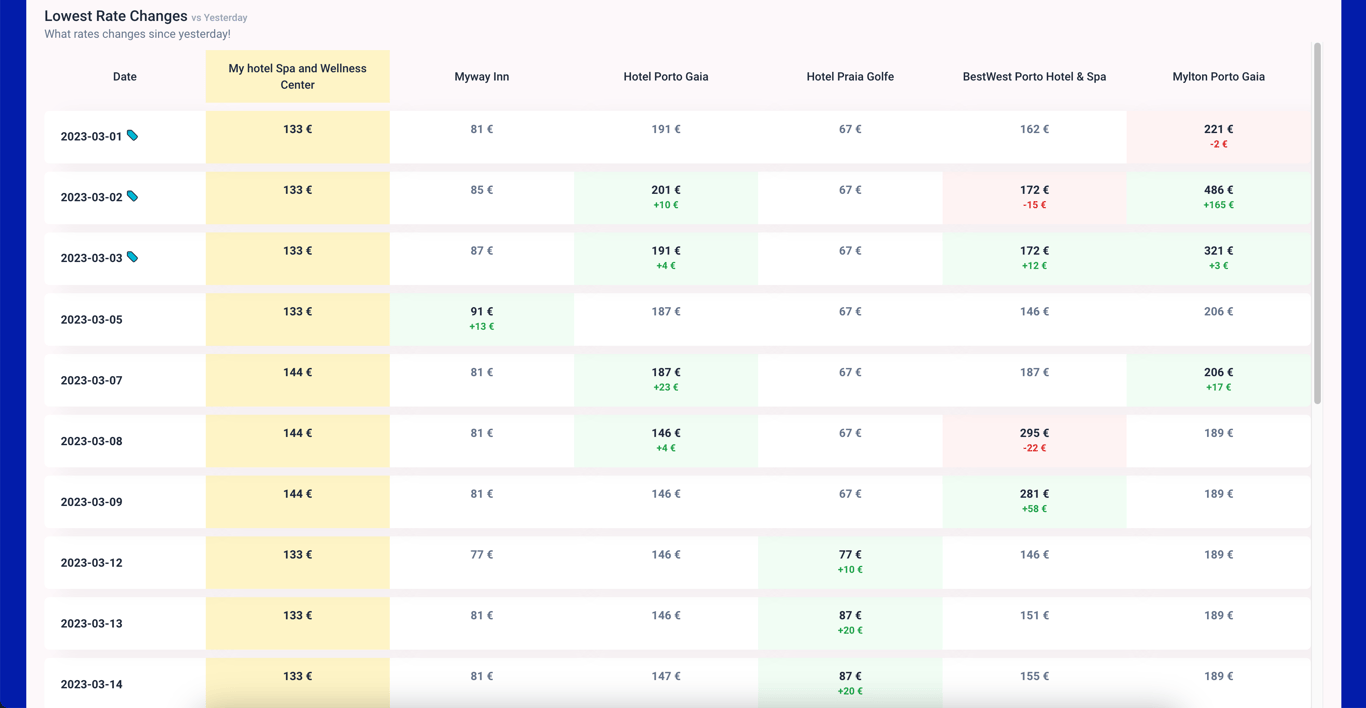Click BestWest 155 € rate on 2023-03-14
The width and height of the screenshot is (1366, 708).
pyautogui.click(x=1034, y=677)
